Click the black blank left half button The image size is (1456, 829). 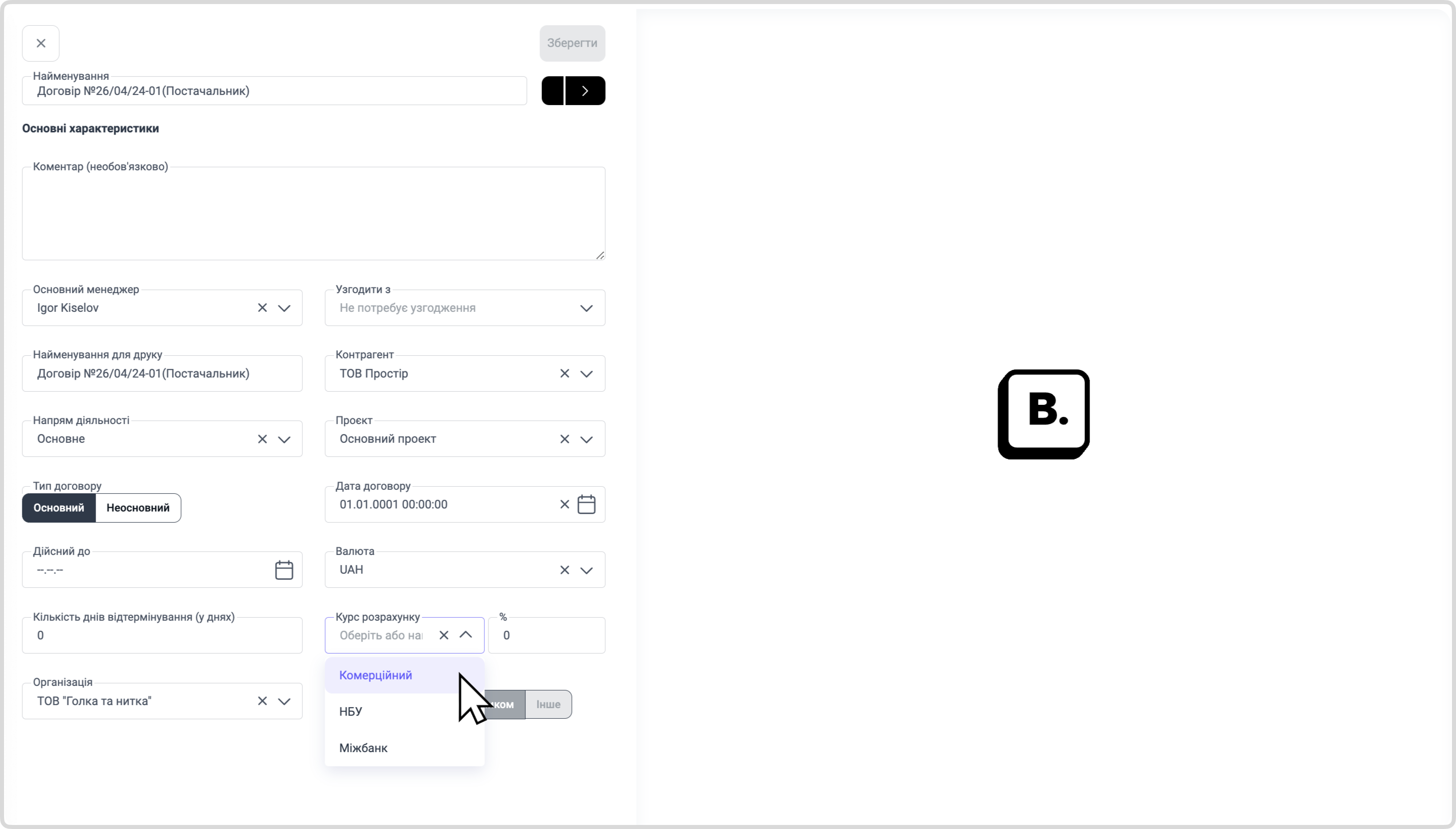point(553,91)
